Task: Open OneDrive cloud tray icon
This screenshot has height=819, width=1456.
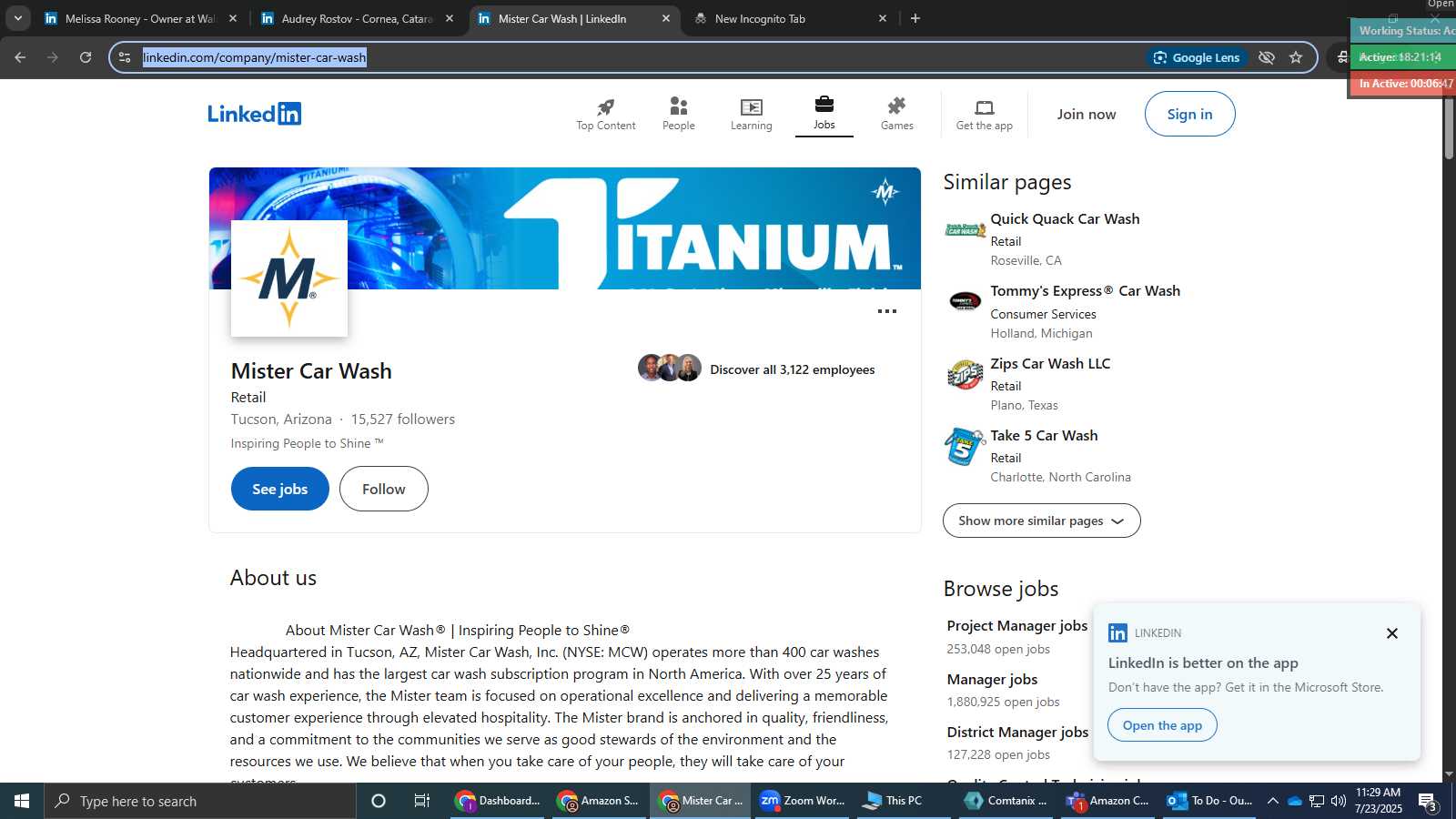Action: point(1295,801)
